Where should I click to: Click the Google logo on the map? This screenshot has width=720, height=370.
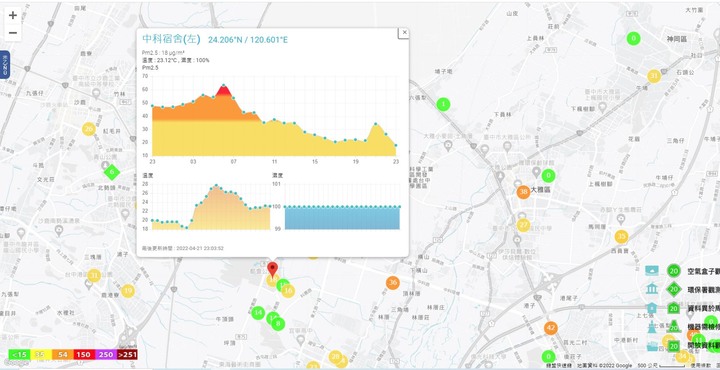pos(16,364)
